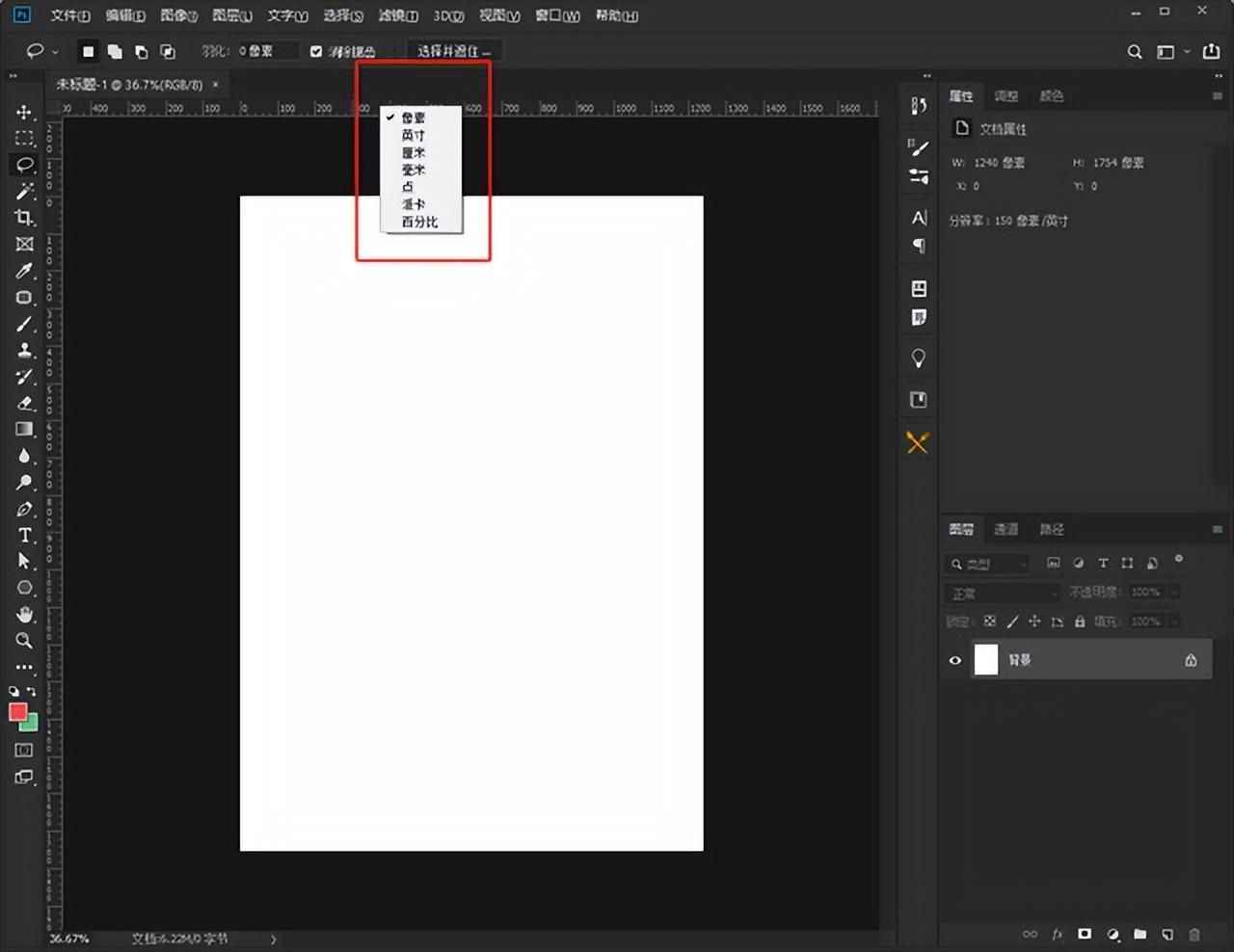Select the Hand tool
This screenshot has height=952, width=1234.
tap(24, 614)
